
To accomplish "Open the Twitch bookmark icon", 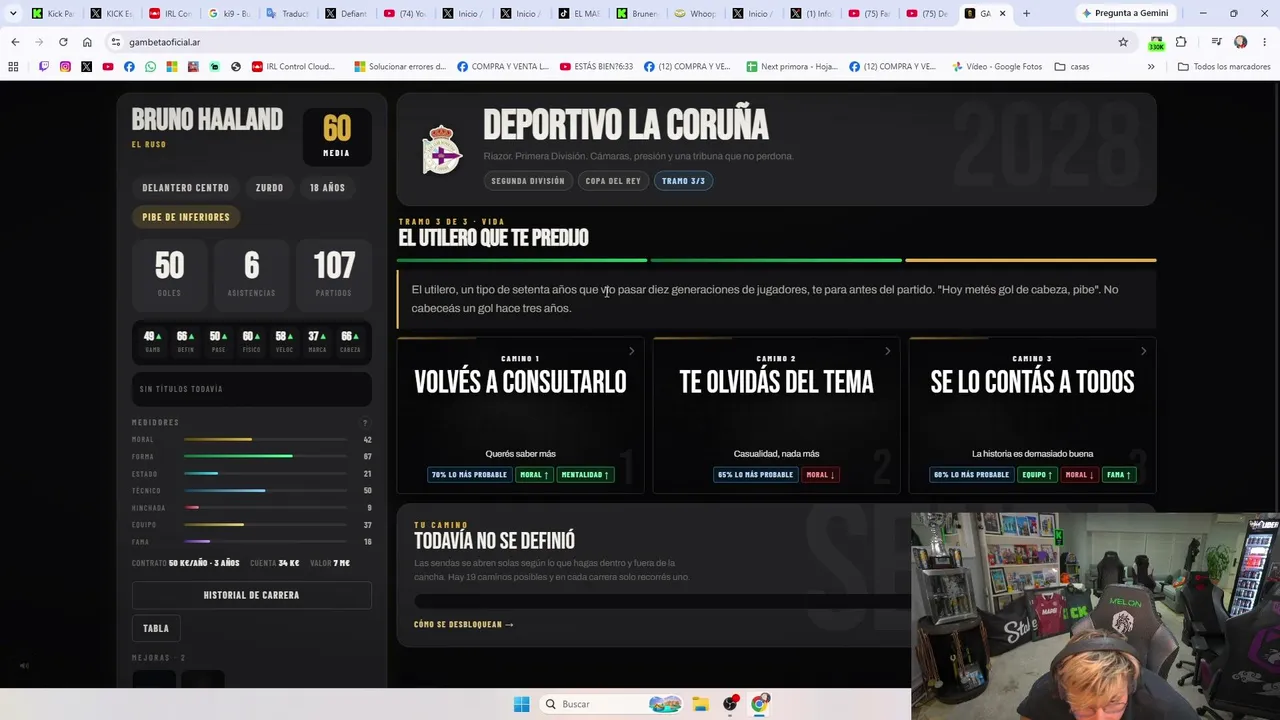I will pyautogui.click(x=43, y=67).
